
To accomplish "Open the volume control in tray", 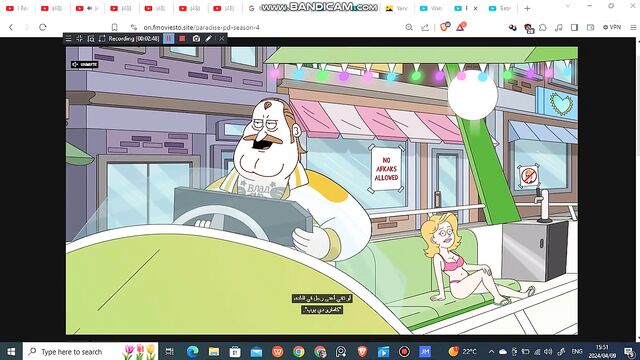I will (548, 351).
